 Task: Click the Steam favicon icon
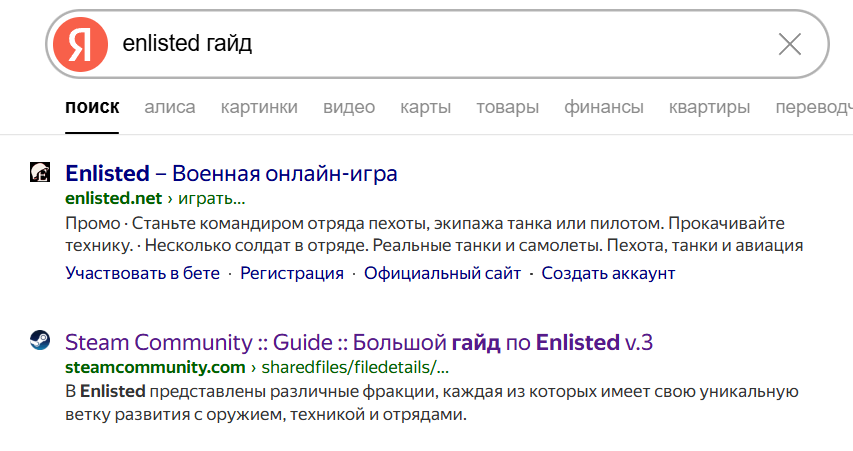click(40, 342)
